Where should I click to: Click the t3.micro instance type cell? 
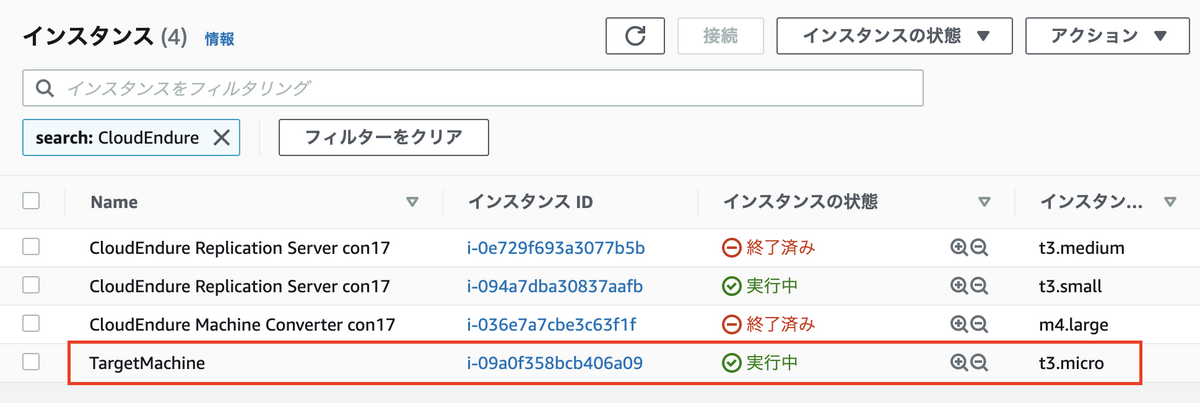pos(1071,363)
